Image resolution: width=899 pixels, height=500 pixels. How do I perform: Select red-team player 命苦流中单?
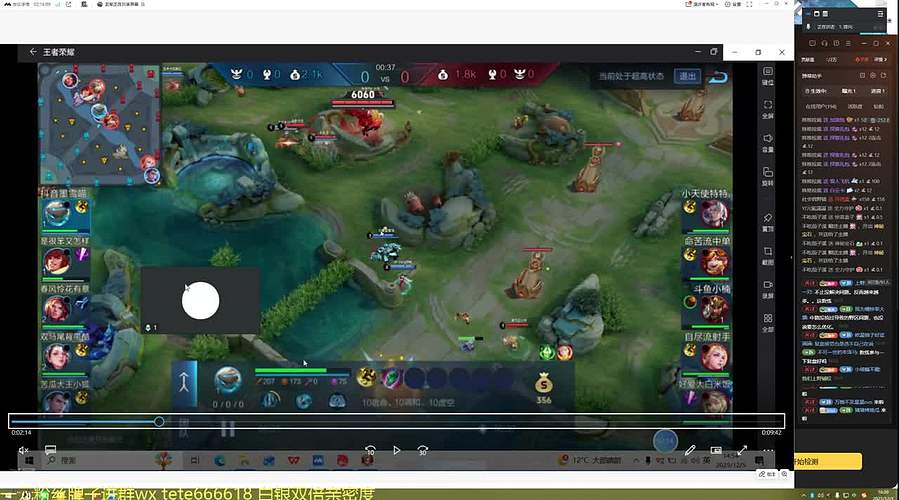[714, 261]
